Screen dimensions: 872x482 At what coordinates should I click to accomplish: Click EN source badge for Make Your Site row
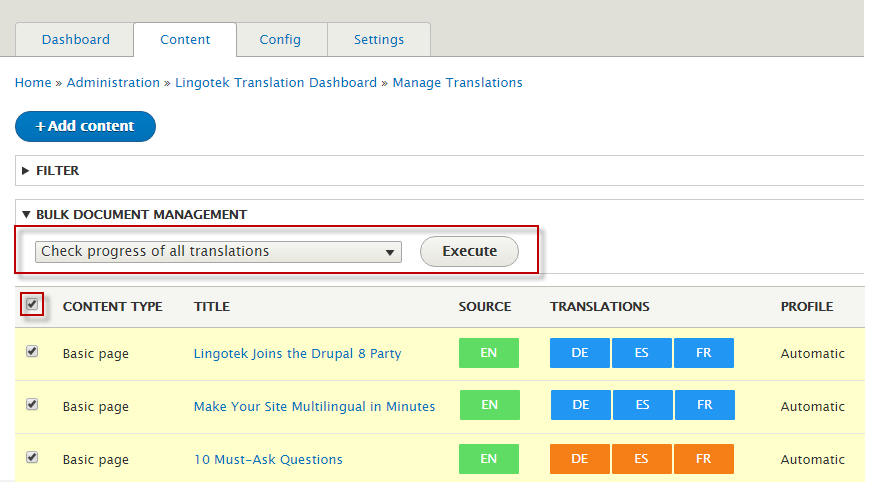[489, 405]
